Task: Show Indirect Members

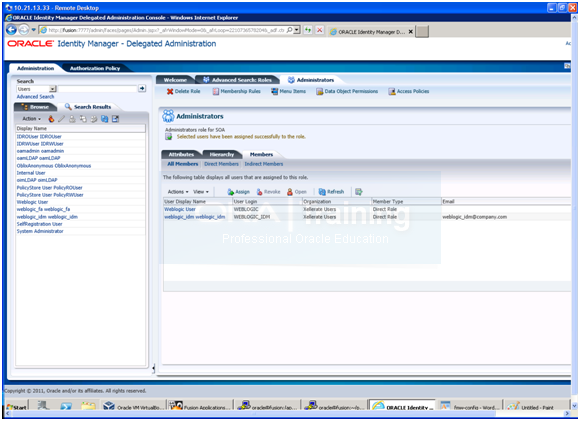Action: 264,164
